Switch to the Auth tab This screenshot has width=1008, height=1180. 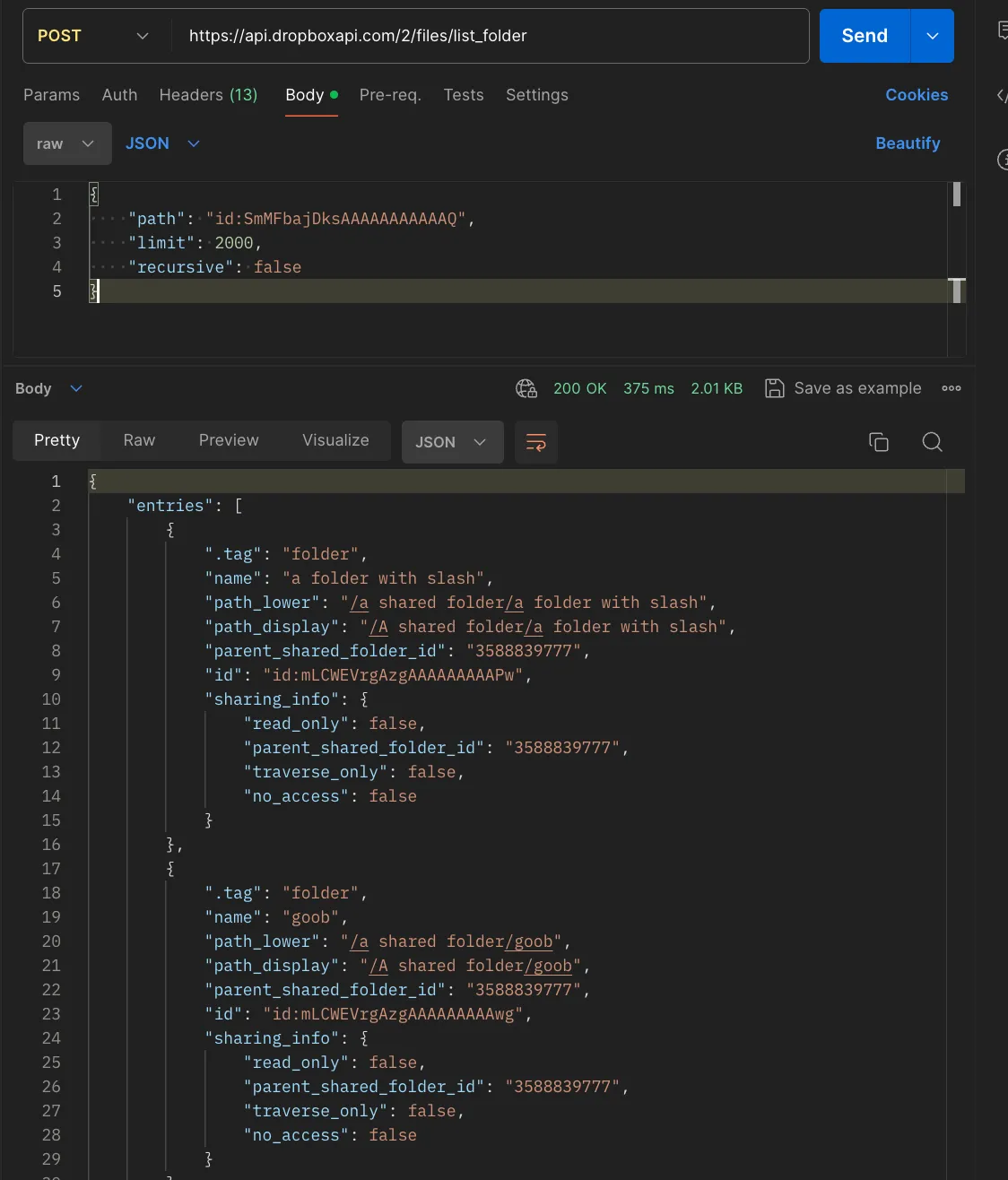pyautogui.click(x=119, y=95)
